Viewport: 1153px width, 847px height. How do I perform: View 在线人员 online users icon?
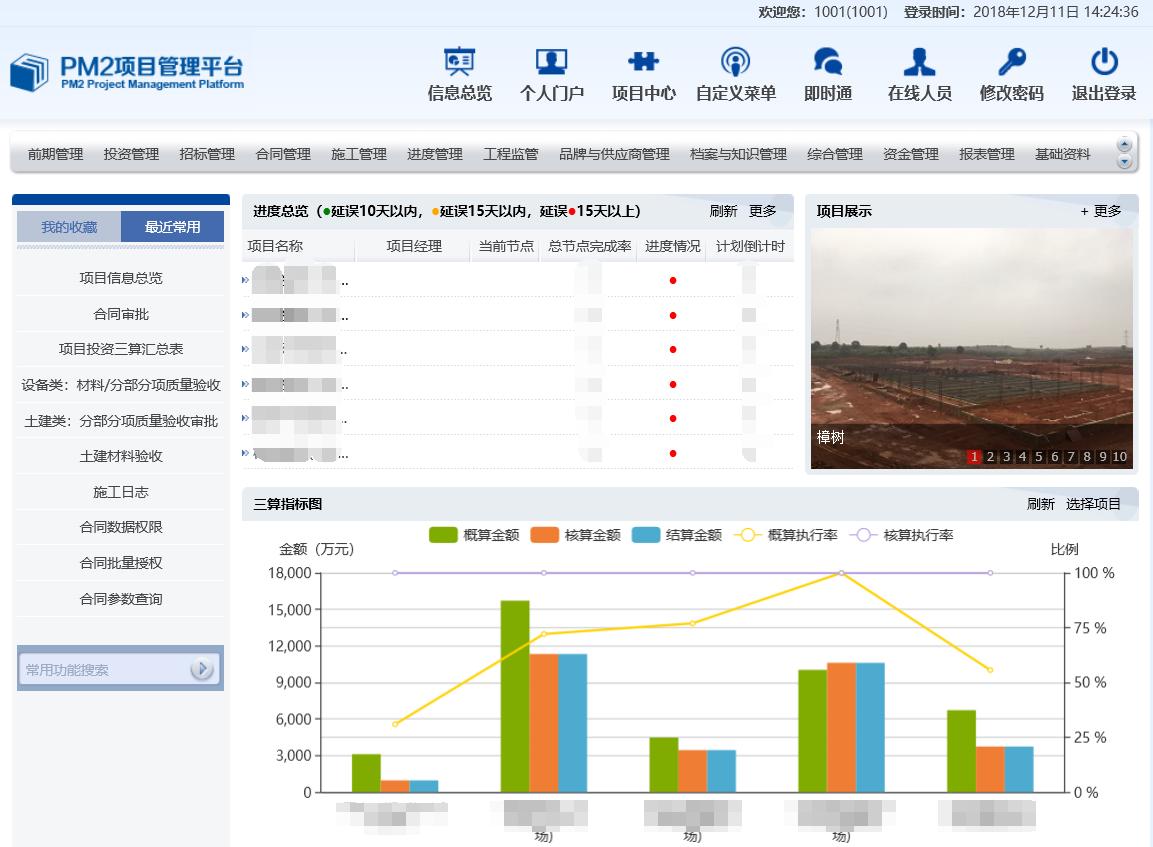(919, 63)
